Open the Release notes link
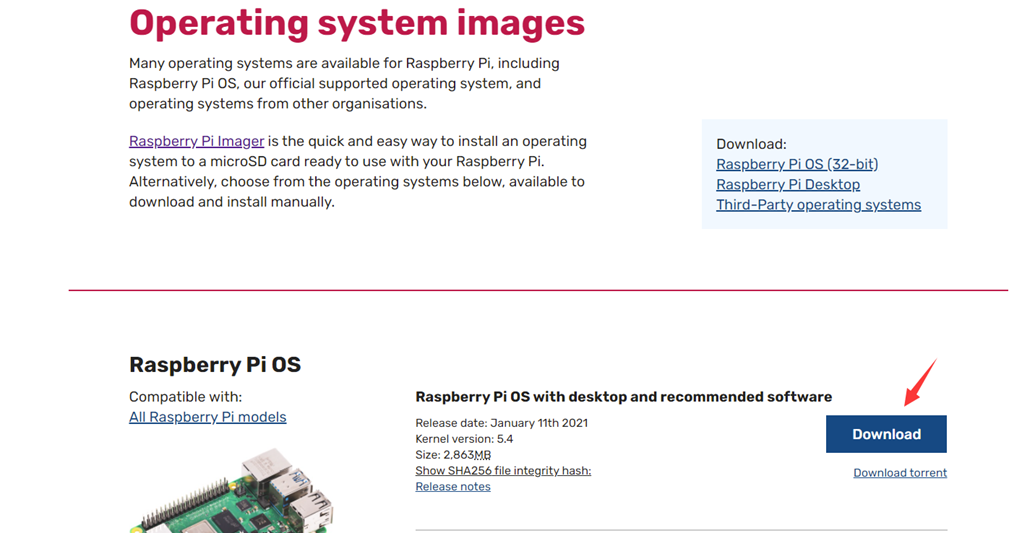The image size is (1022, 533). 453,487
